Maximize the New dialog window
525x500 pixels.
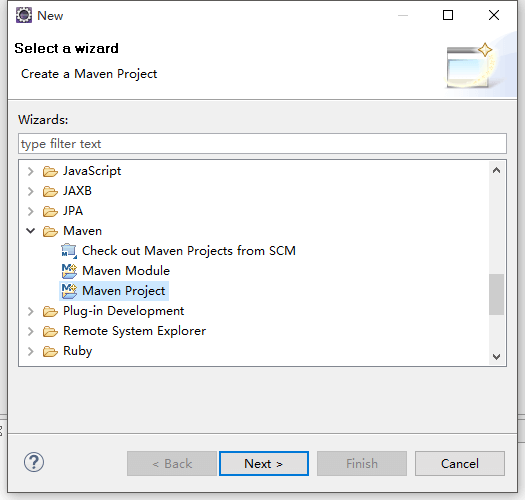pos(448,15)
